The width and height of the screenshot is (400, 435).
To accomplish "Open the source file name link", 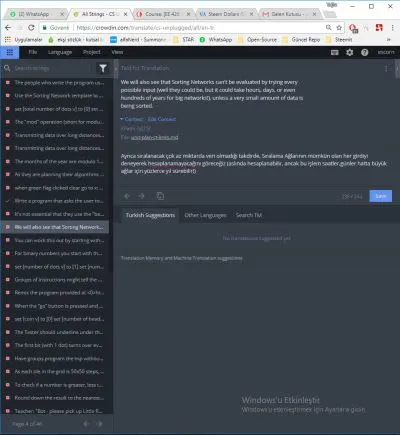I will 154,137.
